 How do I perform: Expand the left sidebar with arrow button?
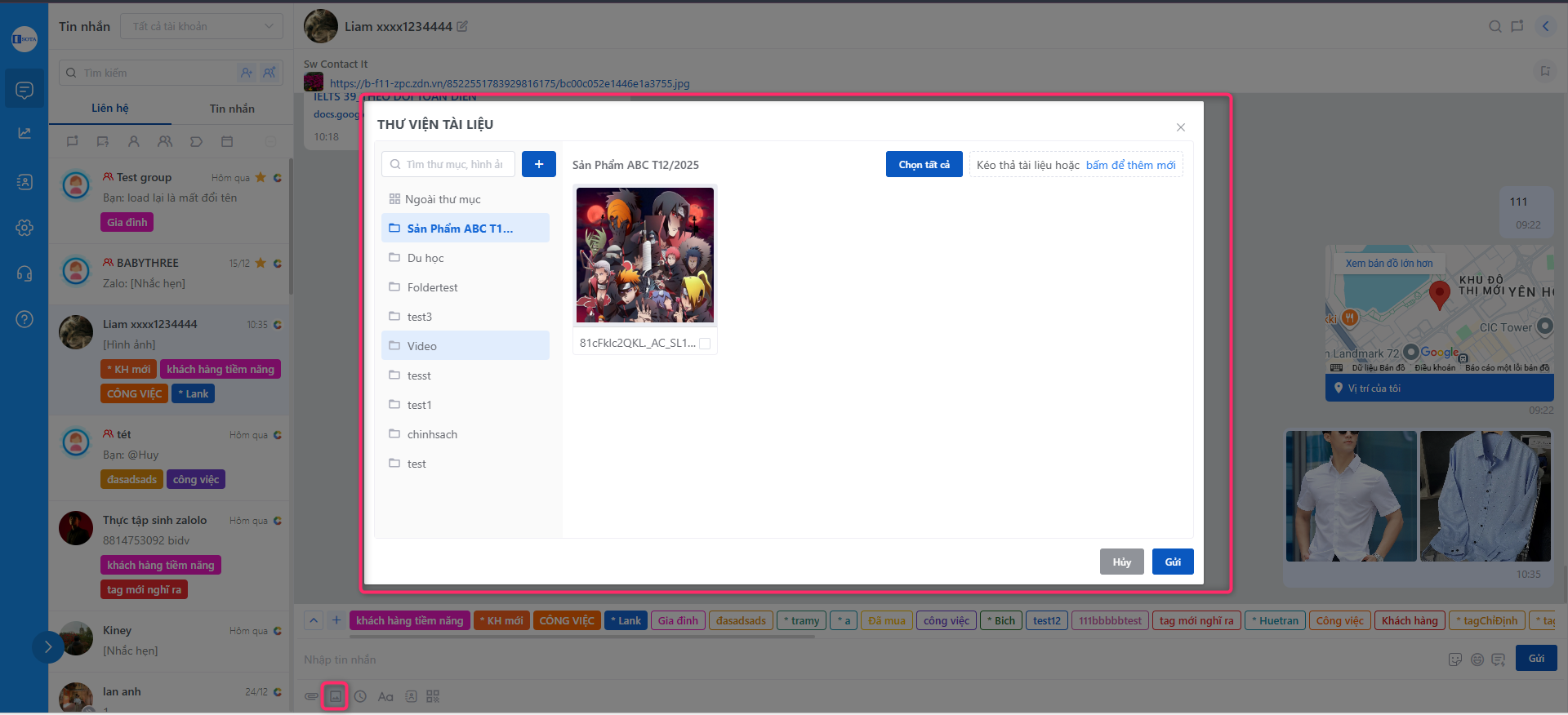point(47,647)
